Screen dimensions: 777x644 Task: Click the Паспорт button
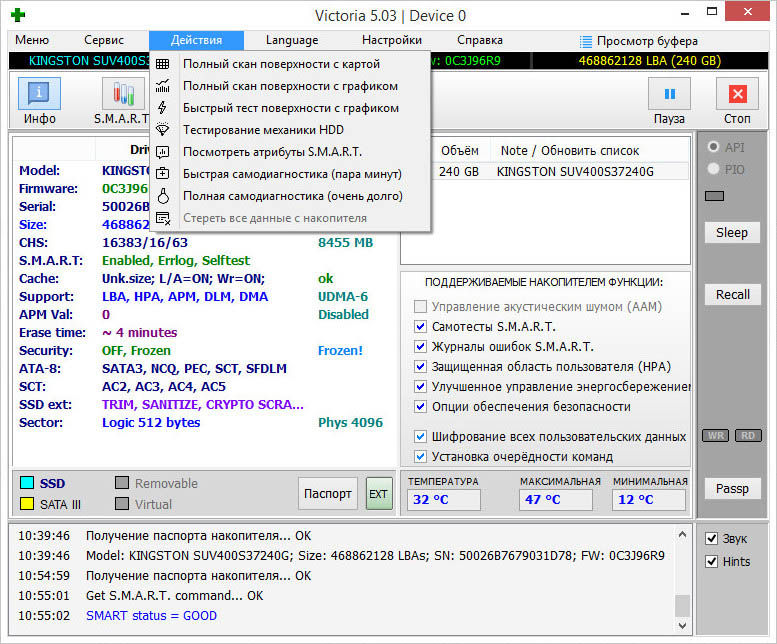[327, 493]
